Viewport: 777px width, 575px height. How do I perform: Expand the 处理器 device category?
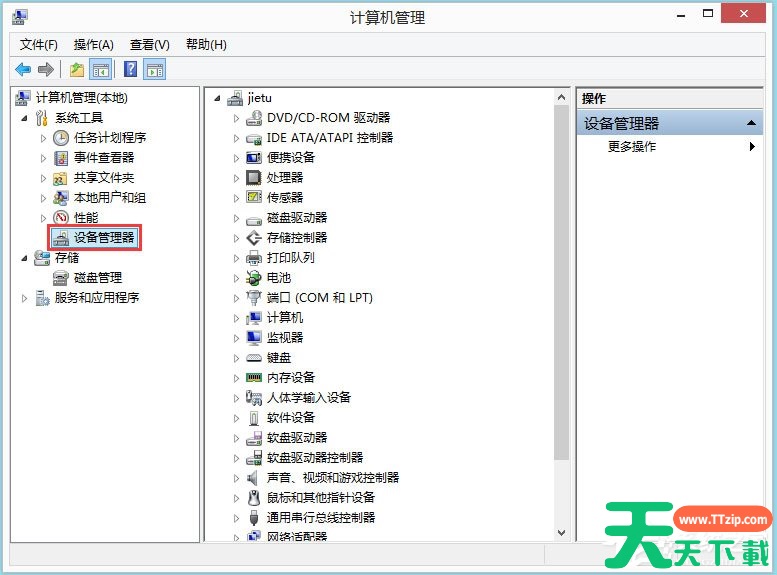237,178
